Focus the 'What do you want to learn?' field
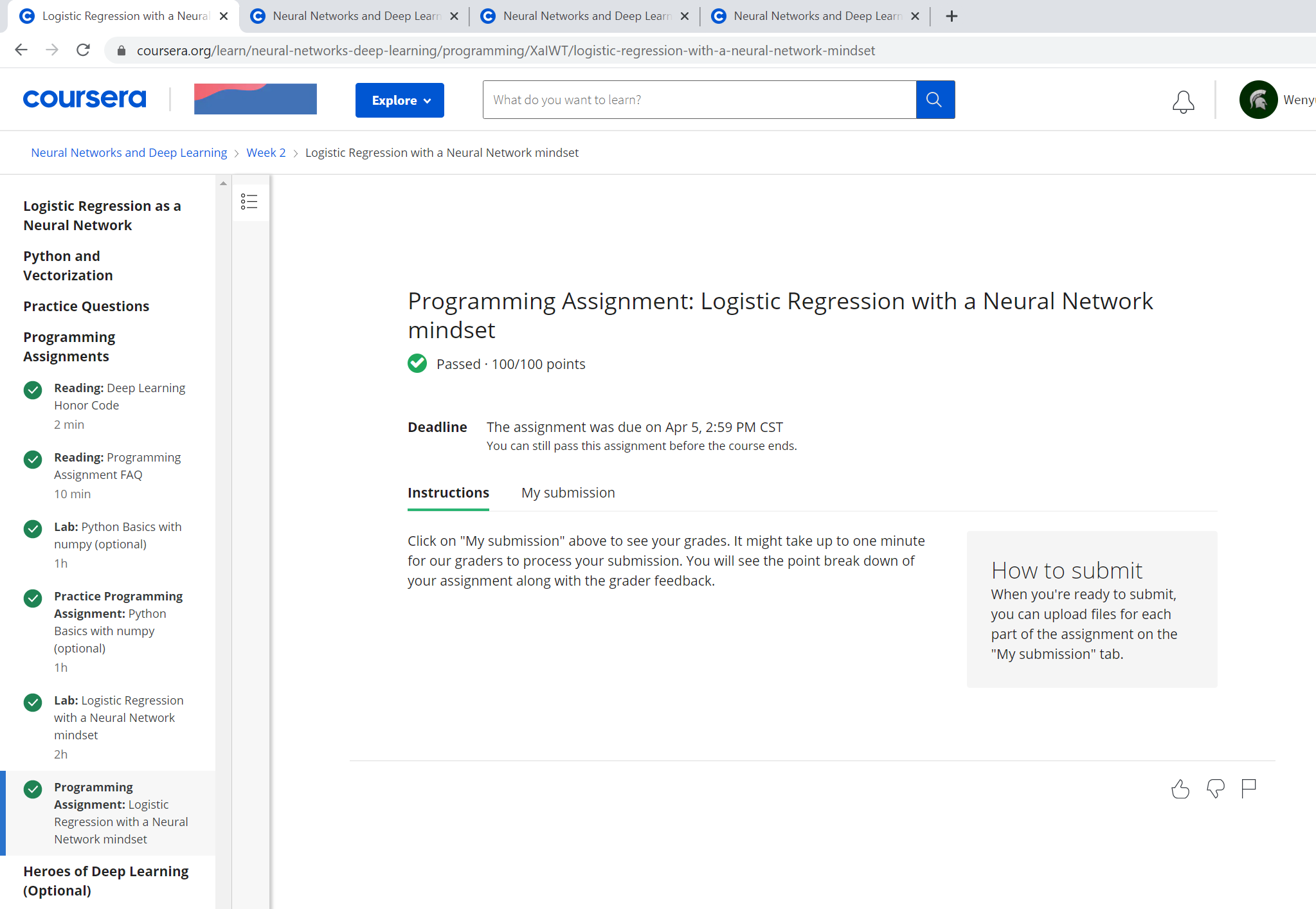Image resolution: width=1316 pixels, height=909 pixels. click(x=699, y=100)
